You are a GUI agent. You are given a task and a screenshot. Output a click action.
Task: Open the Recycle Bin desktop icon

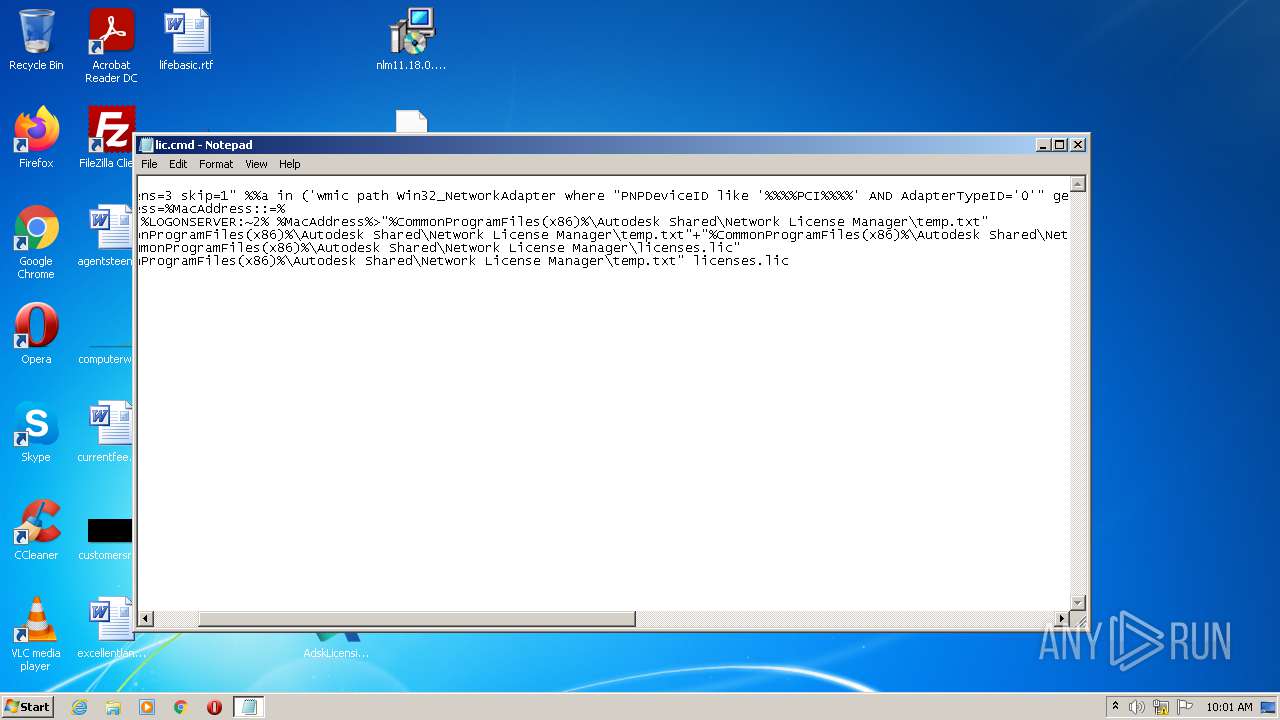(x=36, y=40)
